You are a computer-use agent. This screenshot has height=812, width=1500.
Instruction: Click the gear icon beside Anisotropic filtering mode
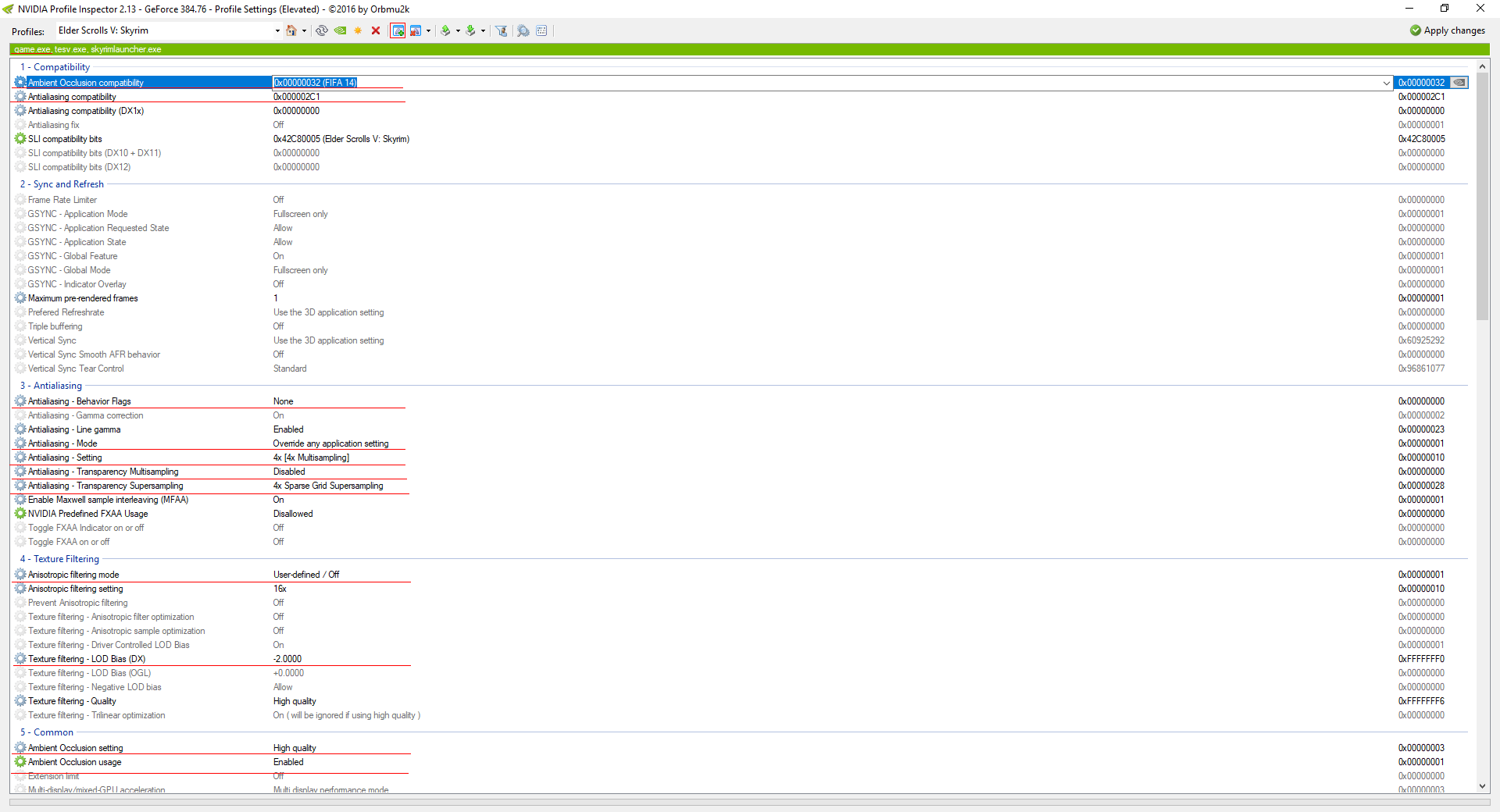point(20,575)
